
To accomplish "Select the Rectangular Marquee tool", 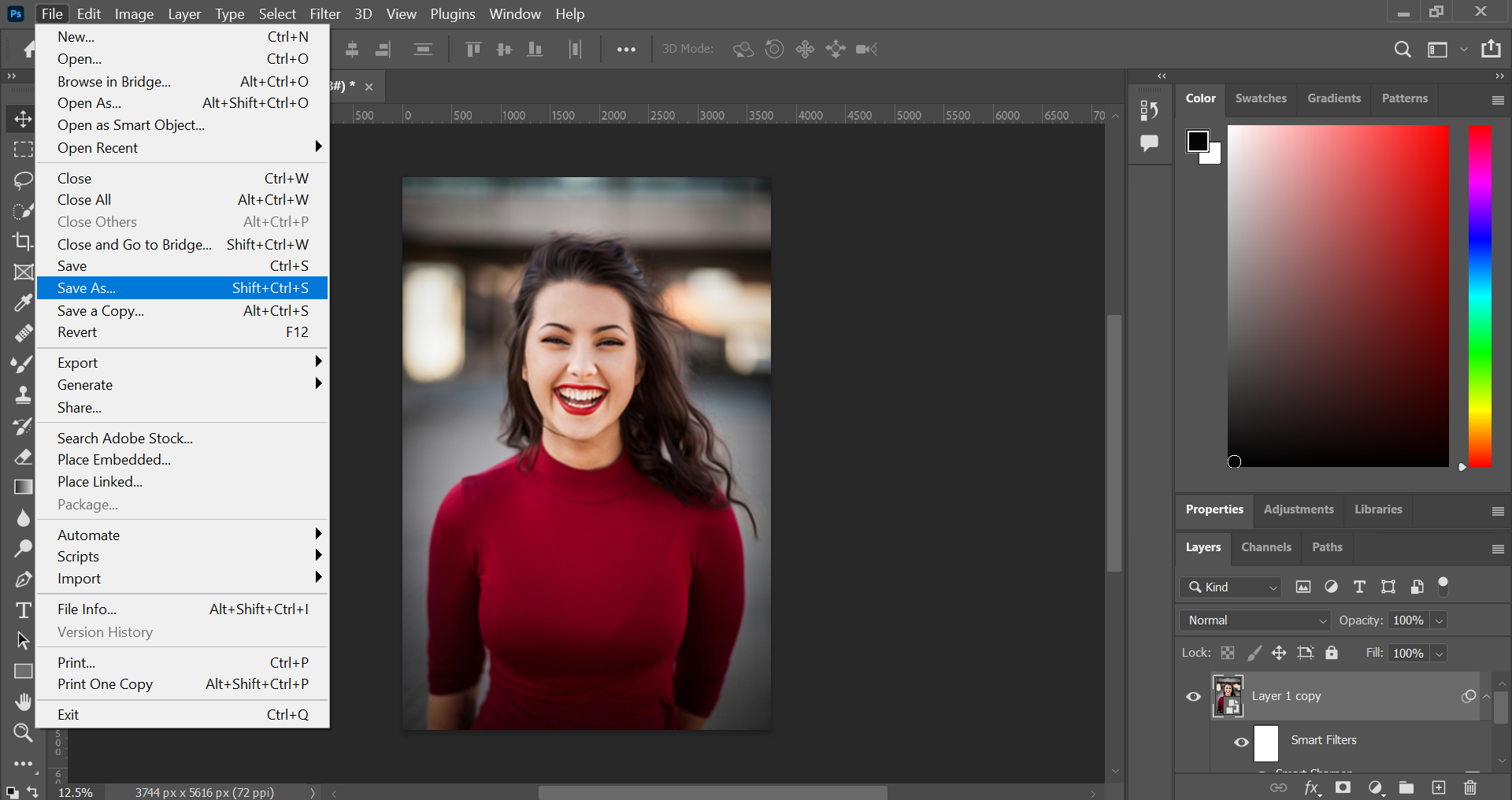I will point(23,150).
